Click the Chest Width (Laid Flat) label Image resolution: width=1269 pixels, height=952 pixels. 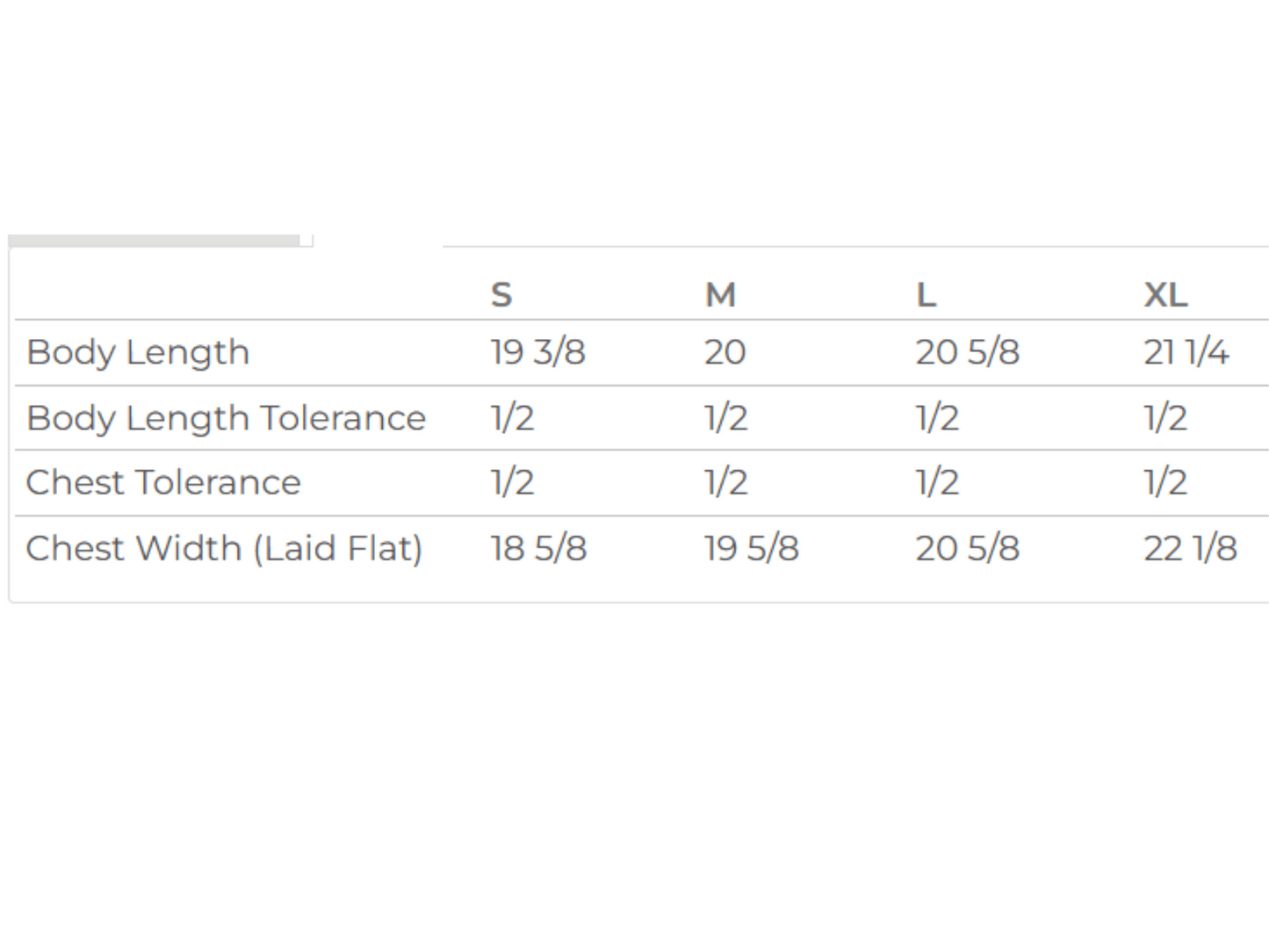tap(224, 548)
